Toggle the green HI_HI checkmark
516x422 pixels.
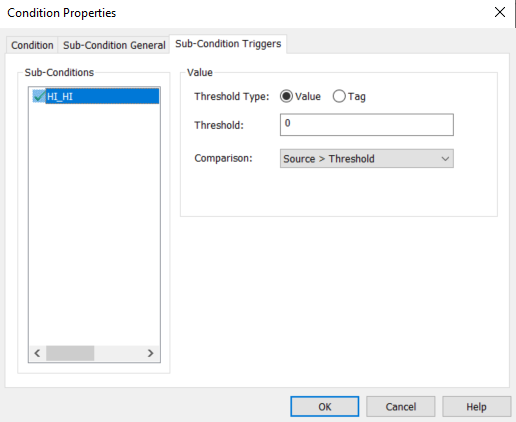[39, 96]
